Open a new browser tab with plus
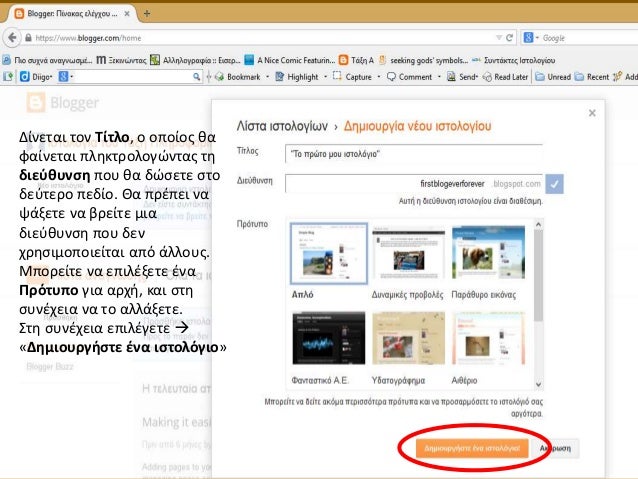The height and width of the screenshot is (479, 638). pos(146,14)
